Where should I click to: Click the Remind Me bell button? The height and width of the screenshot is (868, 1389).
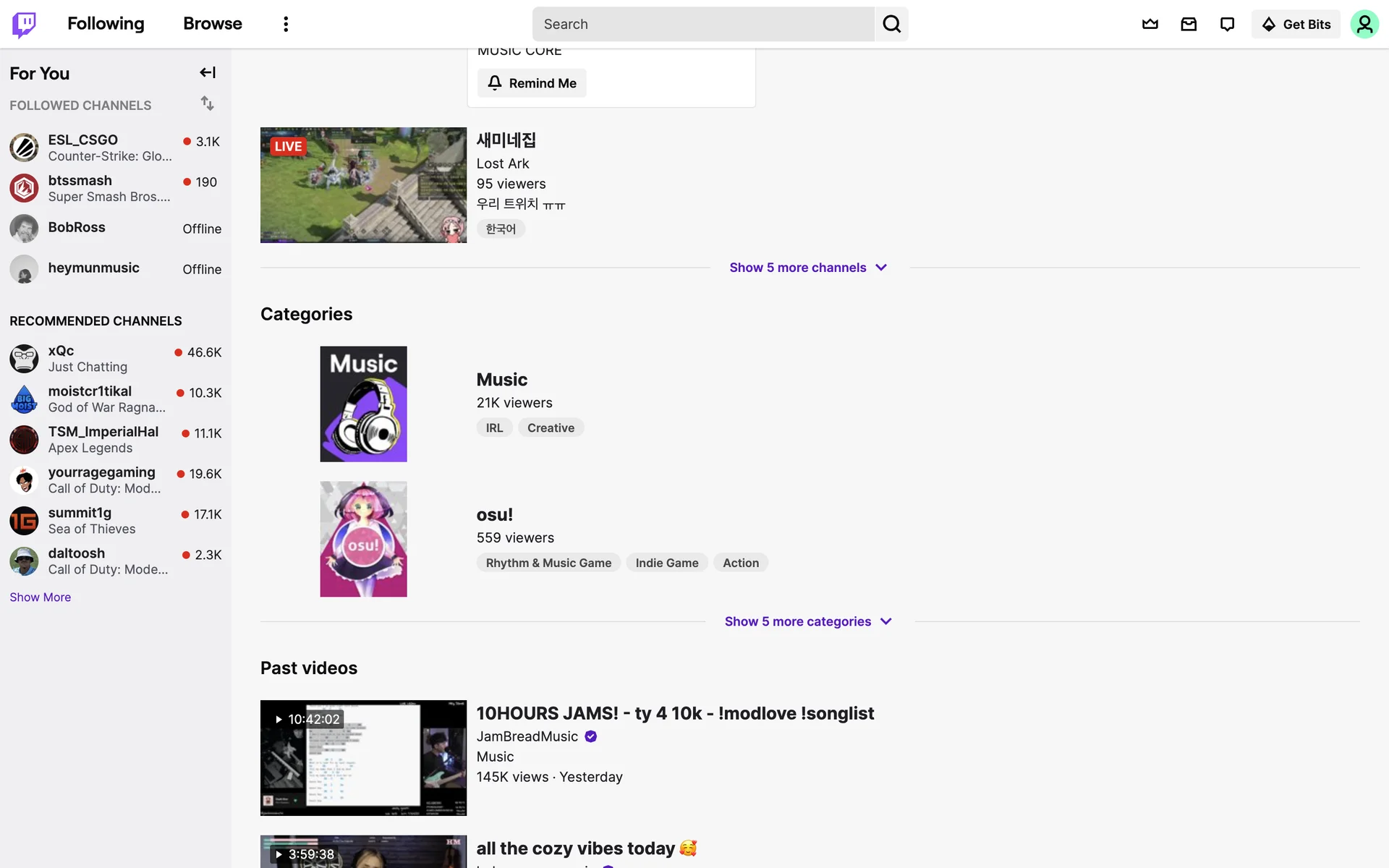pyautogui.click(x=532, y=83)
